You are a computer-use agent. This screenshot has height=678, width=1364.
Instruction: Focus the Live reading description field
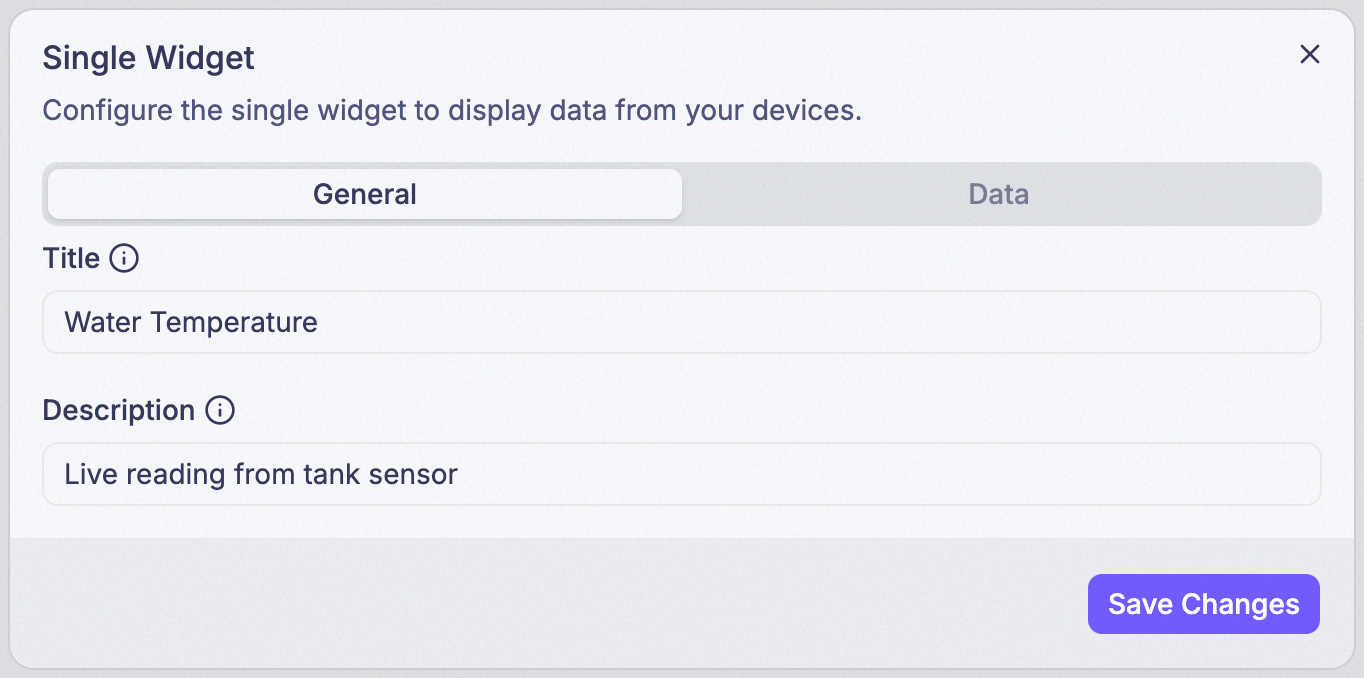[682, 474]
